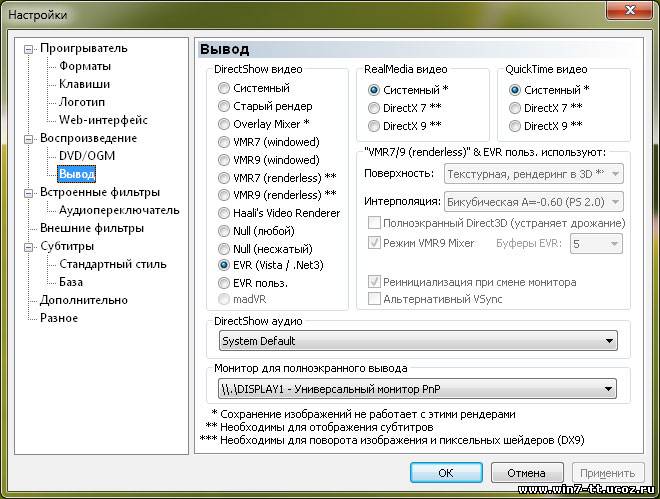Screen dimensions: 660x499
Task: Select Системный under QuickTime видео
Action: pos(514,90)
